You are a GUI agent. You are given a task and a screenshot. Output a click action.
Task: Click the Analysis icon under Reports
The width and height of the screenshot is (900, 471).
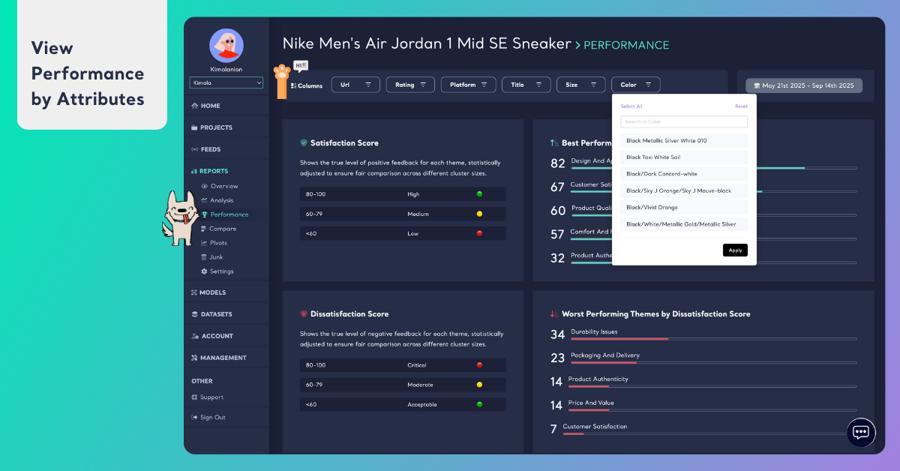coord(204,200)
